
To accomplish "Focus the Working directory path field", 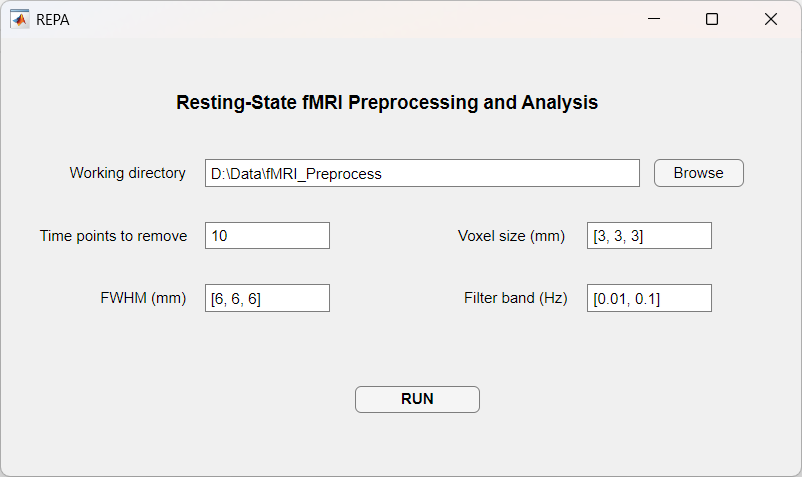I will point(422,173).
